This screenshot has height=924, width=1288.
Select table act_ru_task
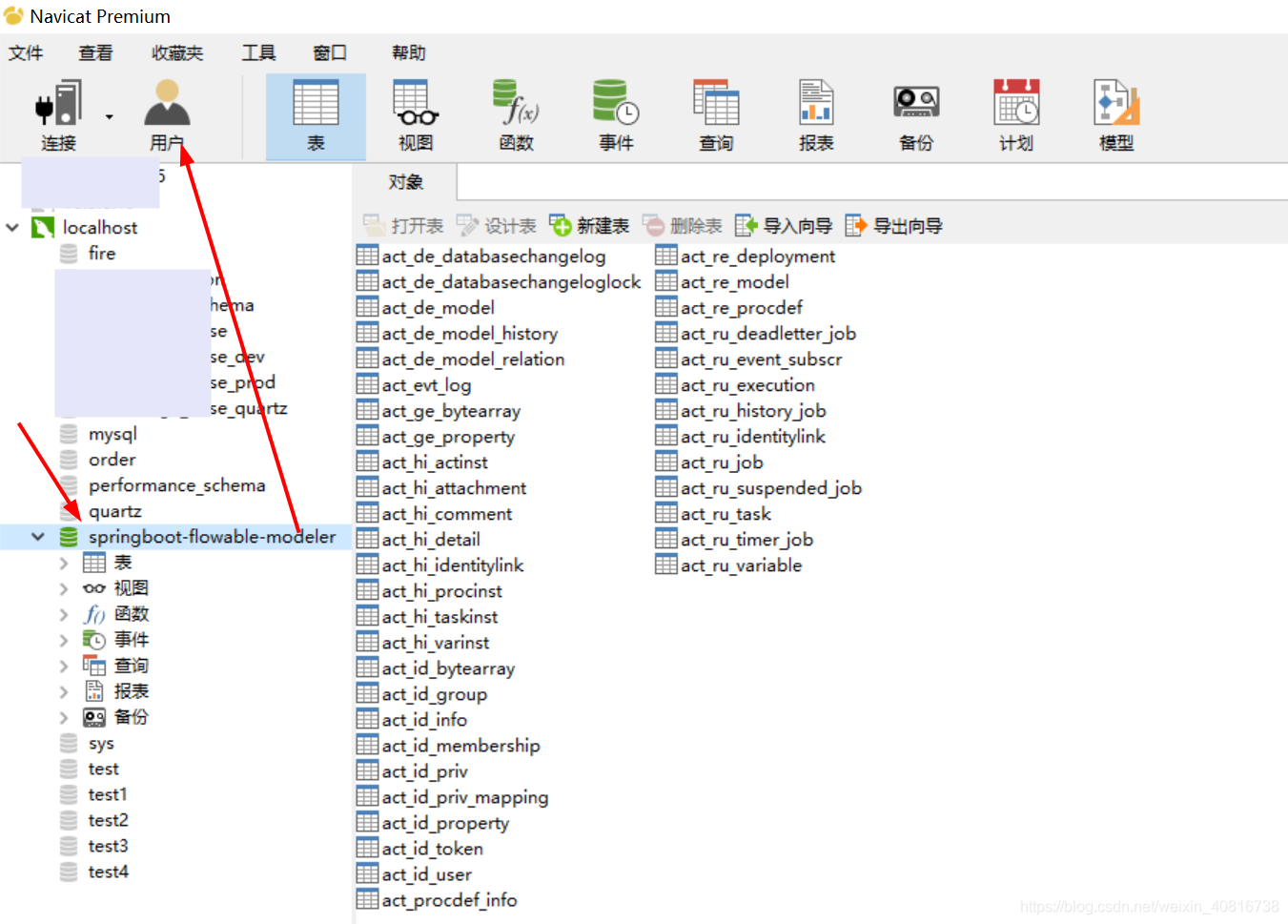tap(726, 514)
